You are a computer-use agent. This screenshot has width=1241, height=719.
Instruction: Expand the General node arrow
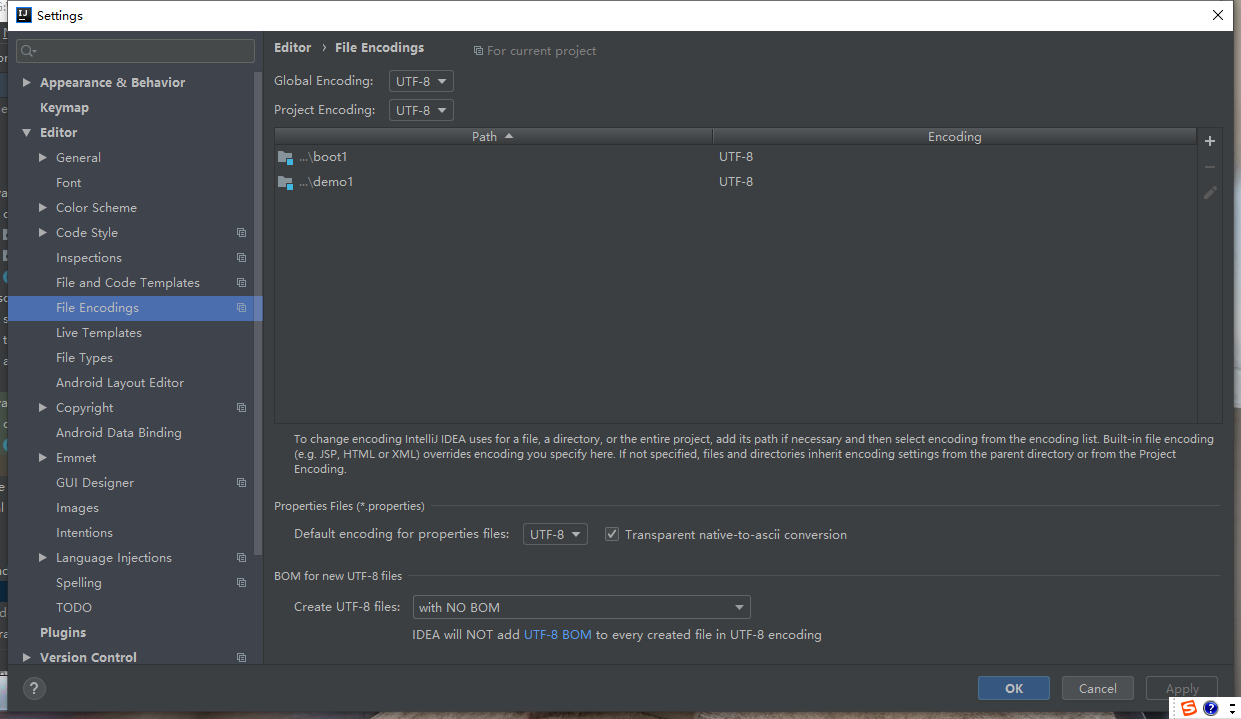43,158
